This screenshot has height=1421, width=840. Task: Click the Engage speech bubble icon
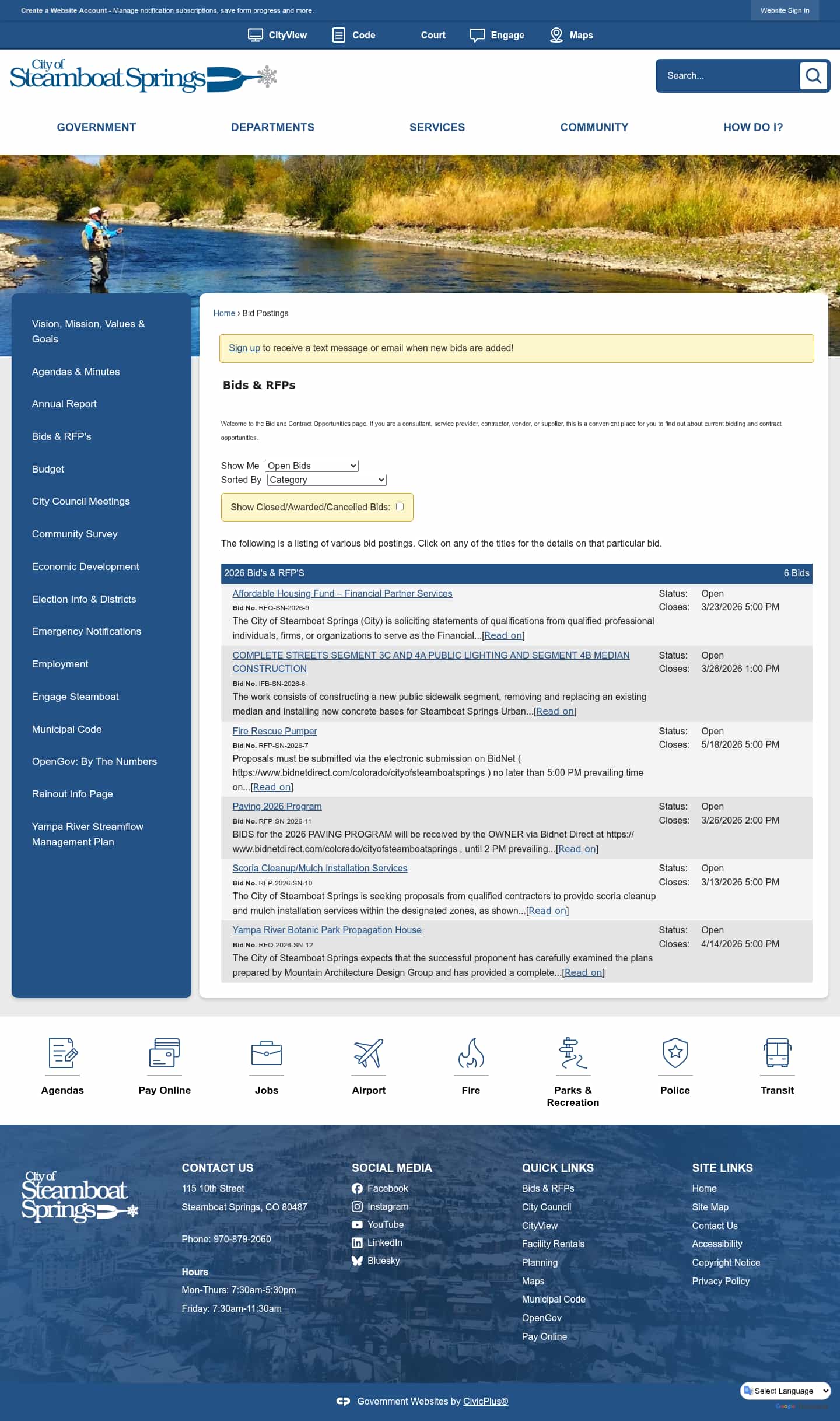coord(477,35)
